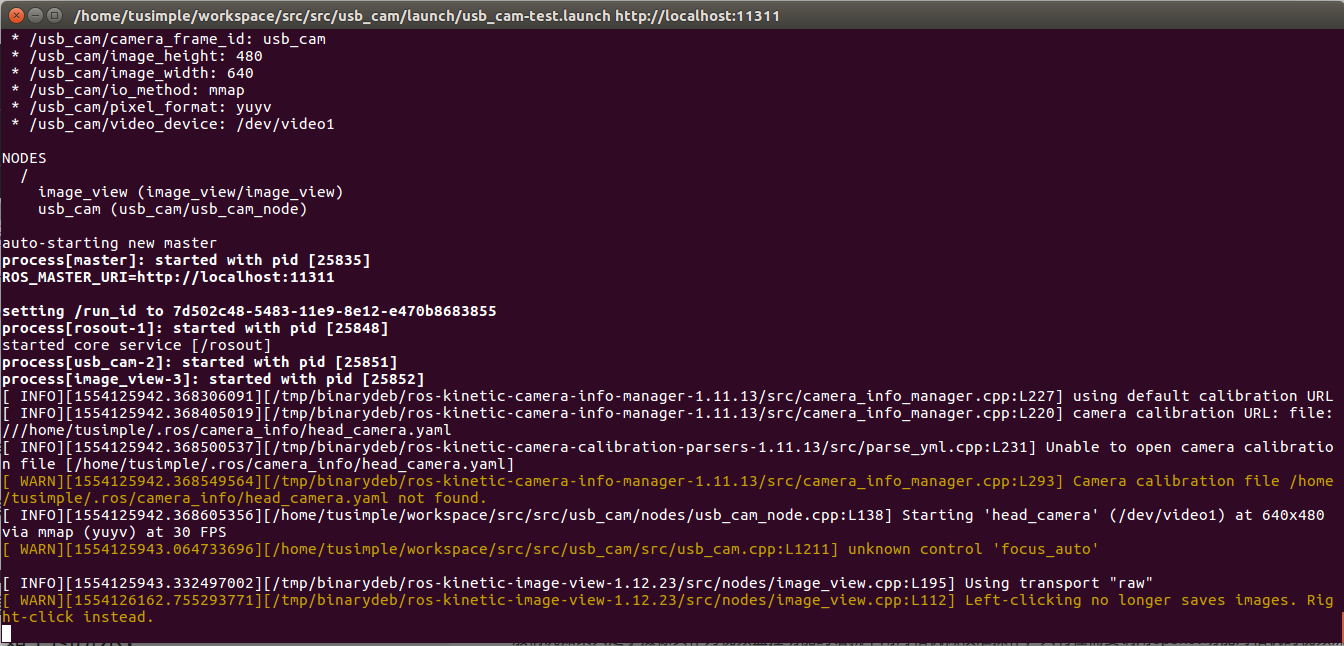The image size is (1344, 646).
Task: Click the camera_frame_id: usb_cam parameter line
Action: (x=168, y=39)
